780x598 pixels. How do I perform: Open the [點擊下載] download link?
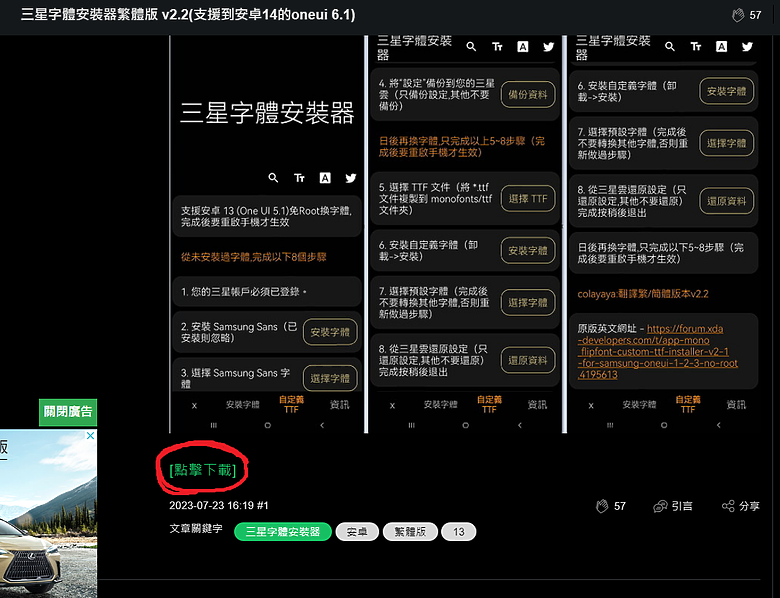pyautogui.click(x=202, y=470)
